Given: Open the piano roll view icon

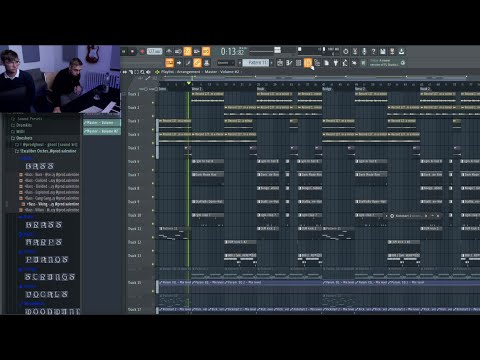Looking at the screenshot, I should click(x=289, y=63).
